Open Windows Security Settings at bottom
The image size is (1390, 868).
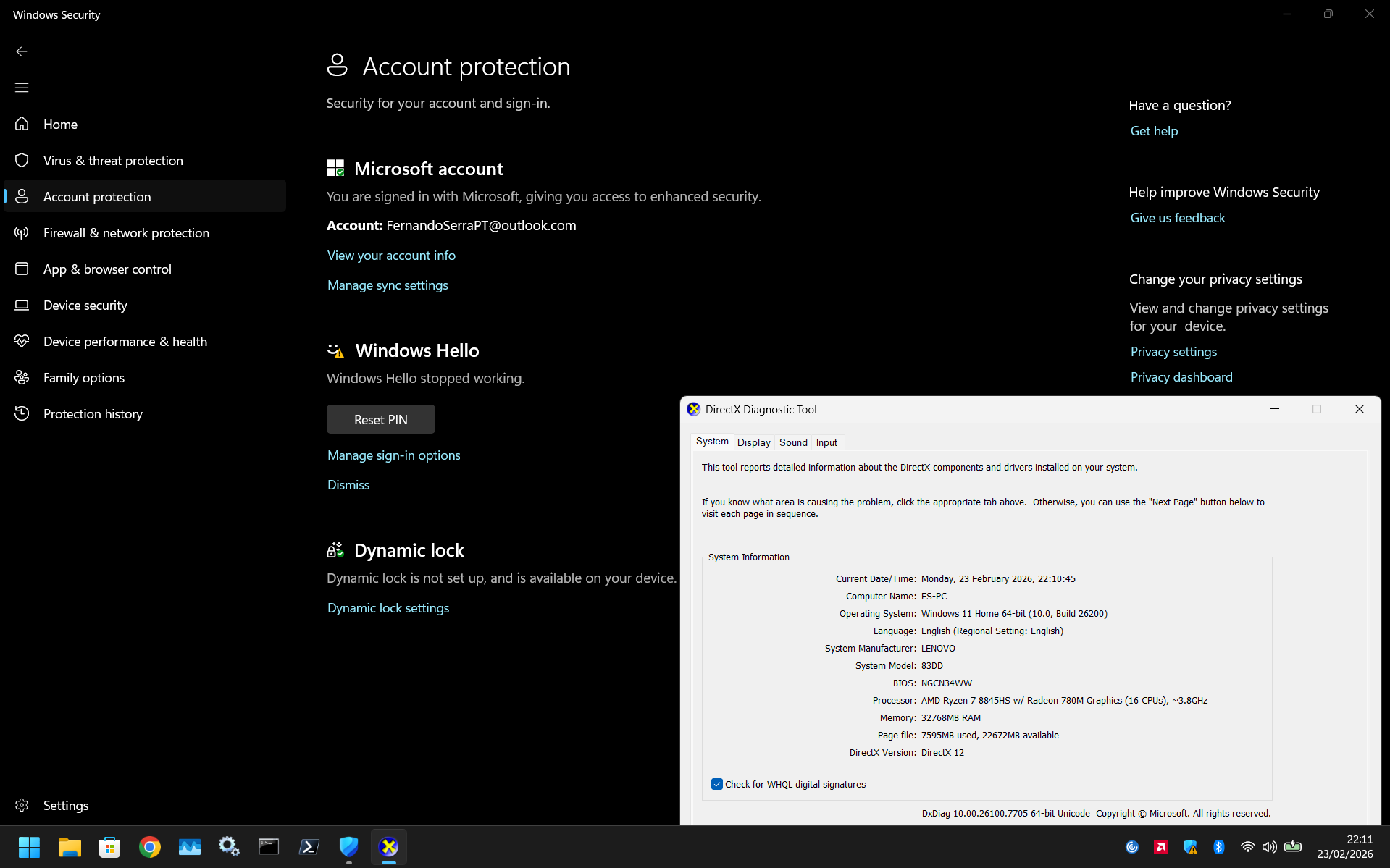coord(145,805)
